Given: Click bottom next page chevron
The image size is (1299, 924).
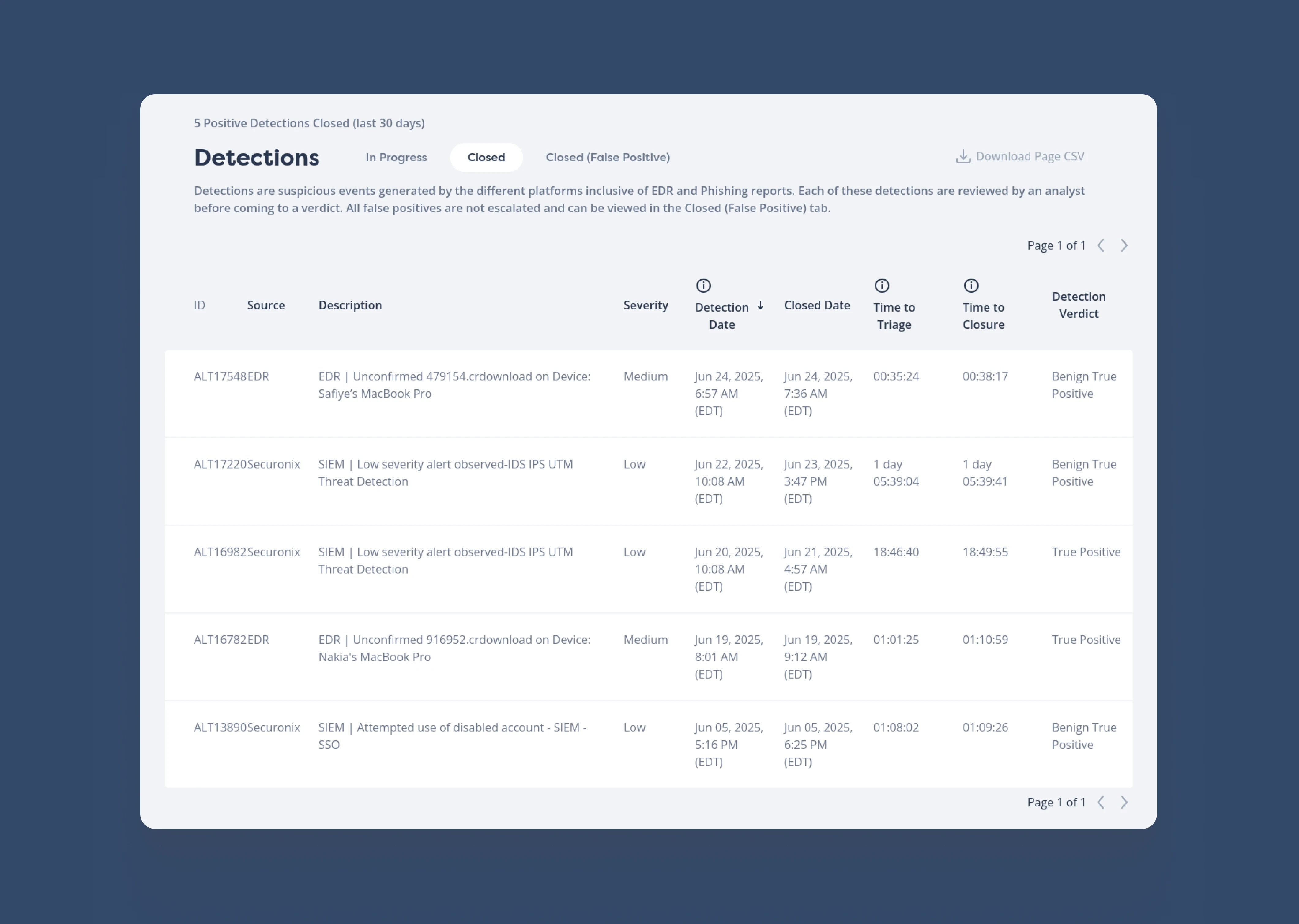Looking at the screenshot, I should [x=1124, y=802].
